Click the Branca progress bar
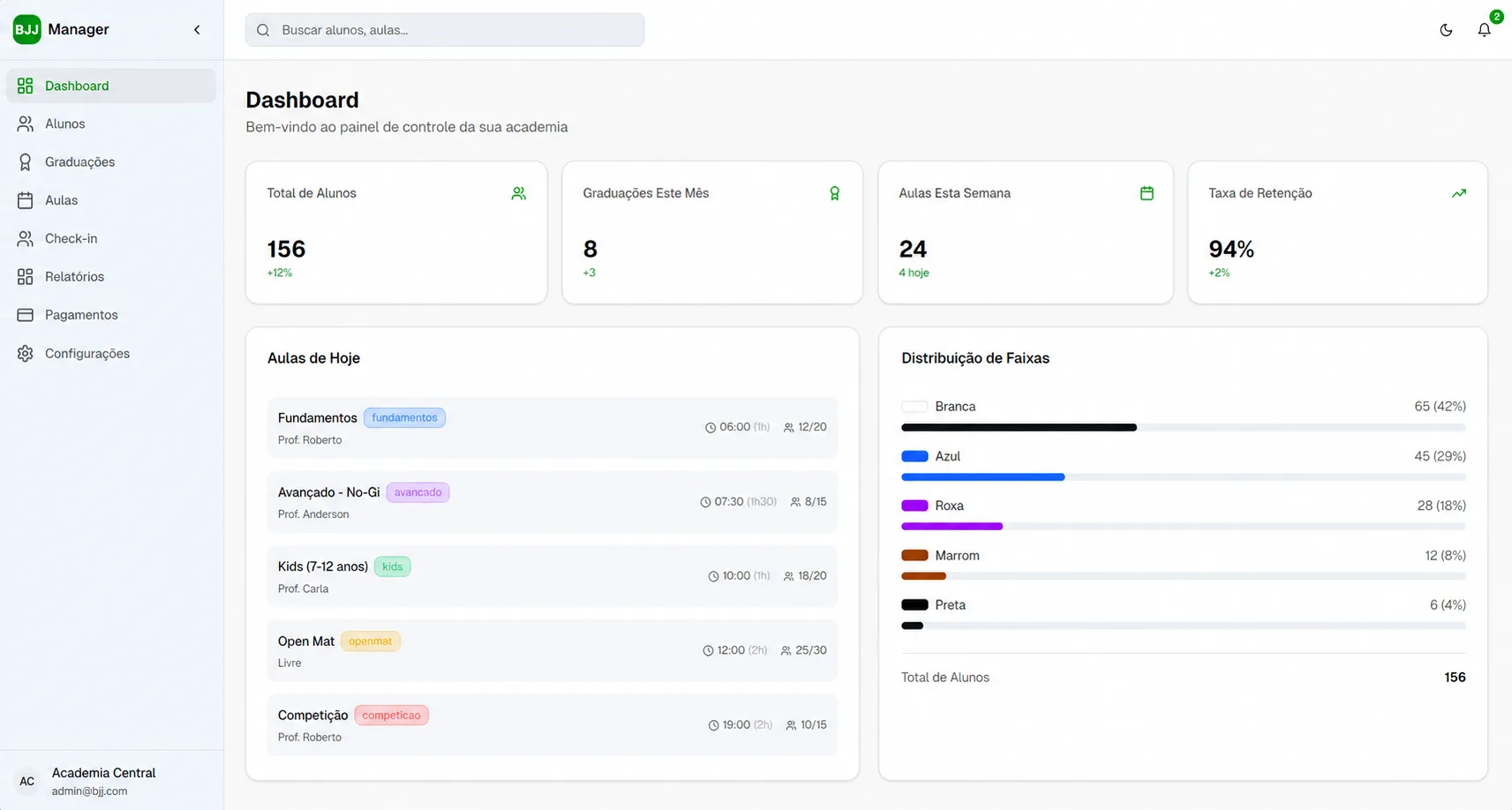1512x810 pixels. pos(1184,428)
